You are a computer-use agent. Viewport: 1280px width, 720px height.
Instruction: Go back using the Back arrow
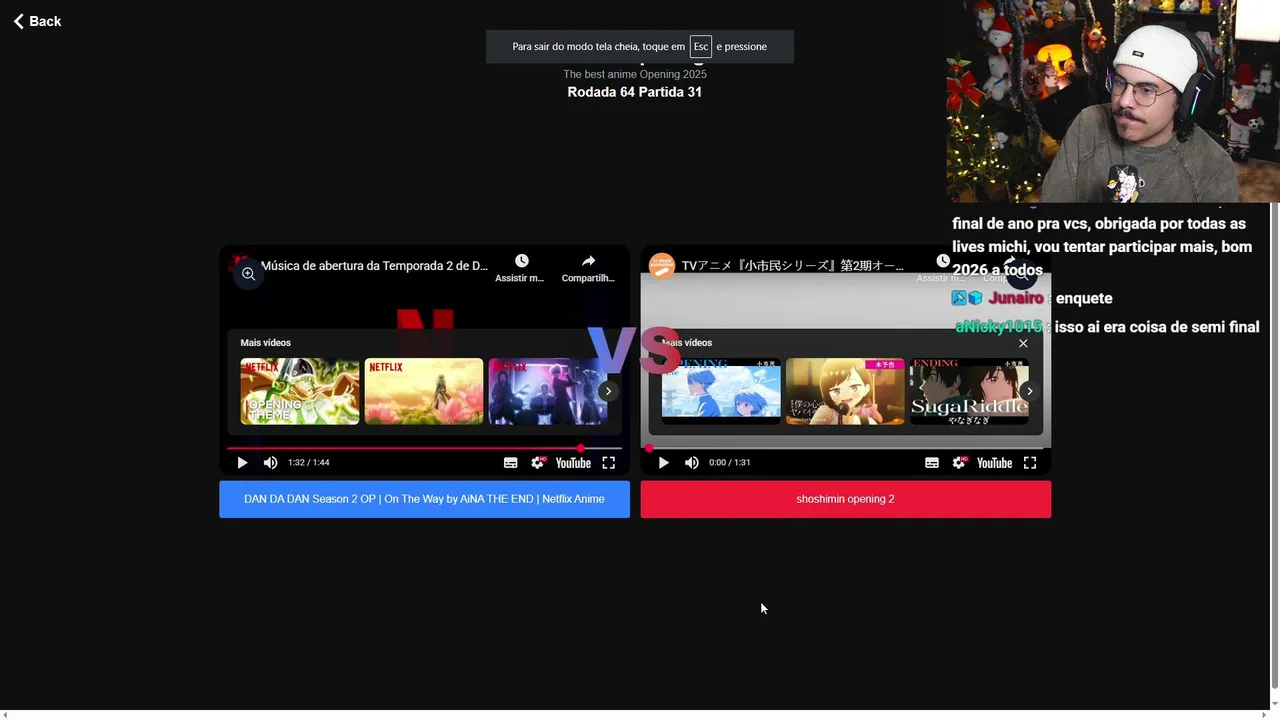[37, 21]
